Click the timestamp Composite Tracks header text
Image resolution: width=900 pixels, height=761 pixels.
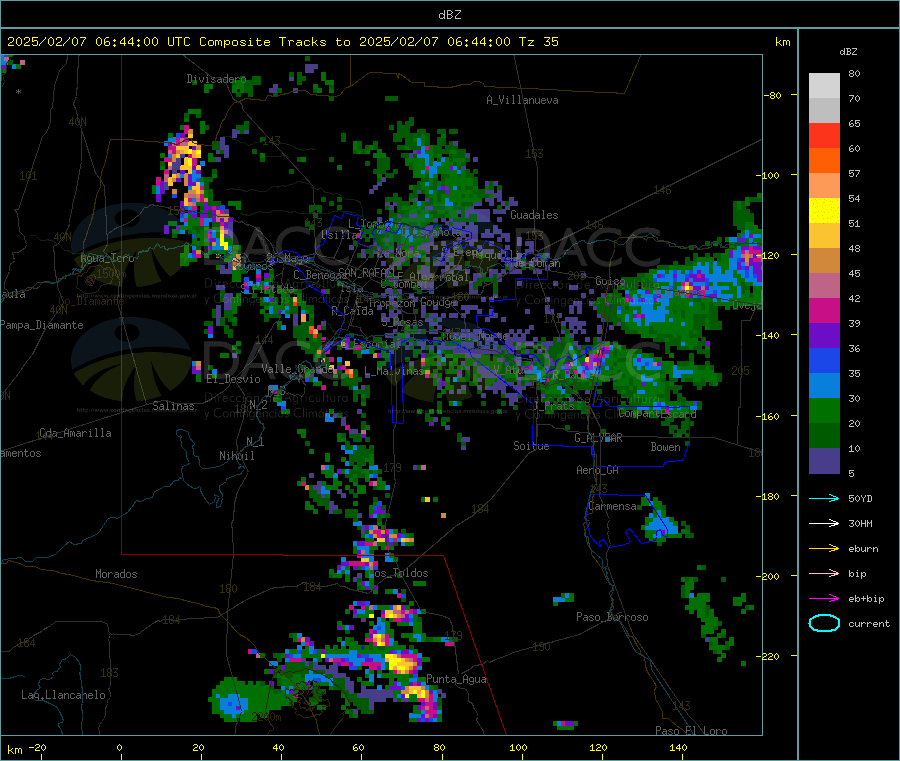tap(282, 42)
